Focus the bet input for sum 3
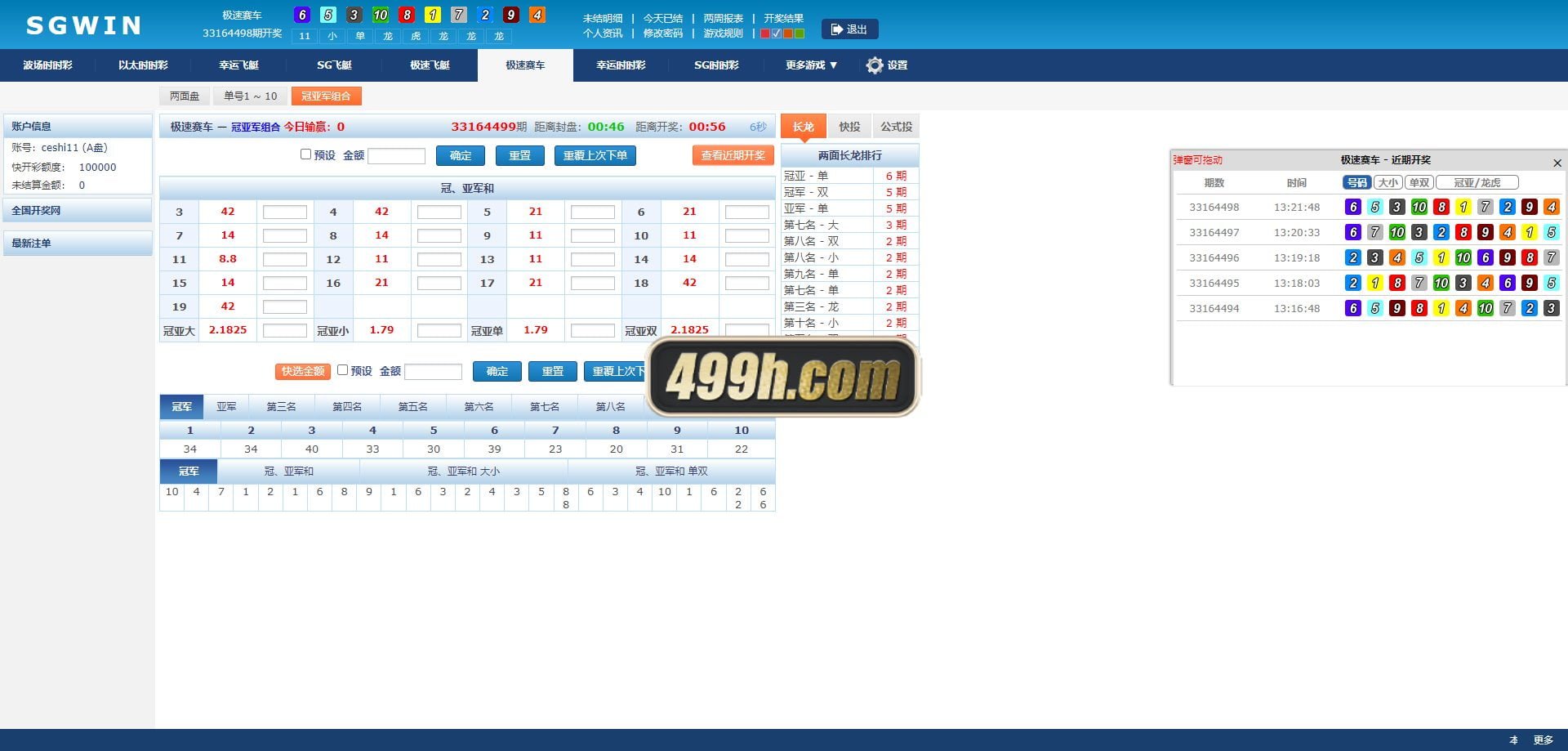Image resolution: width=1568 pixels, height=751 pixels. [x=285, y=212]
